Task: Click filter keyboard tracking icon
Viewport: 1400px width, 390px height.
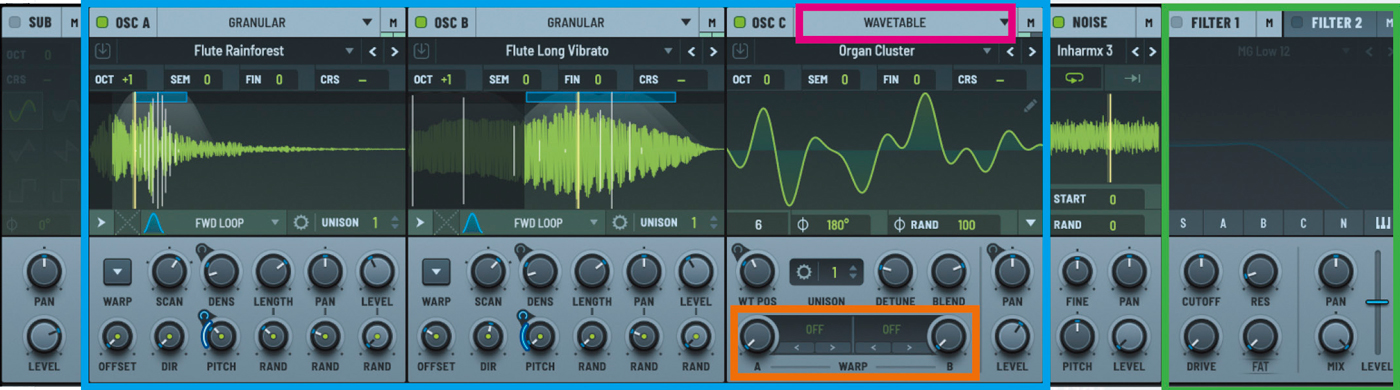Action: coord(1384,223)
